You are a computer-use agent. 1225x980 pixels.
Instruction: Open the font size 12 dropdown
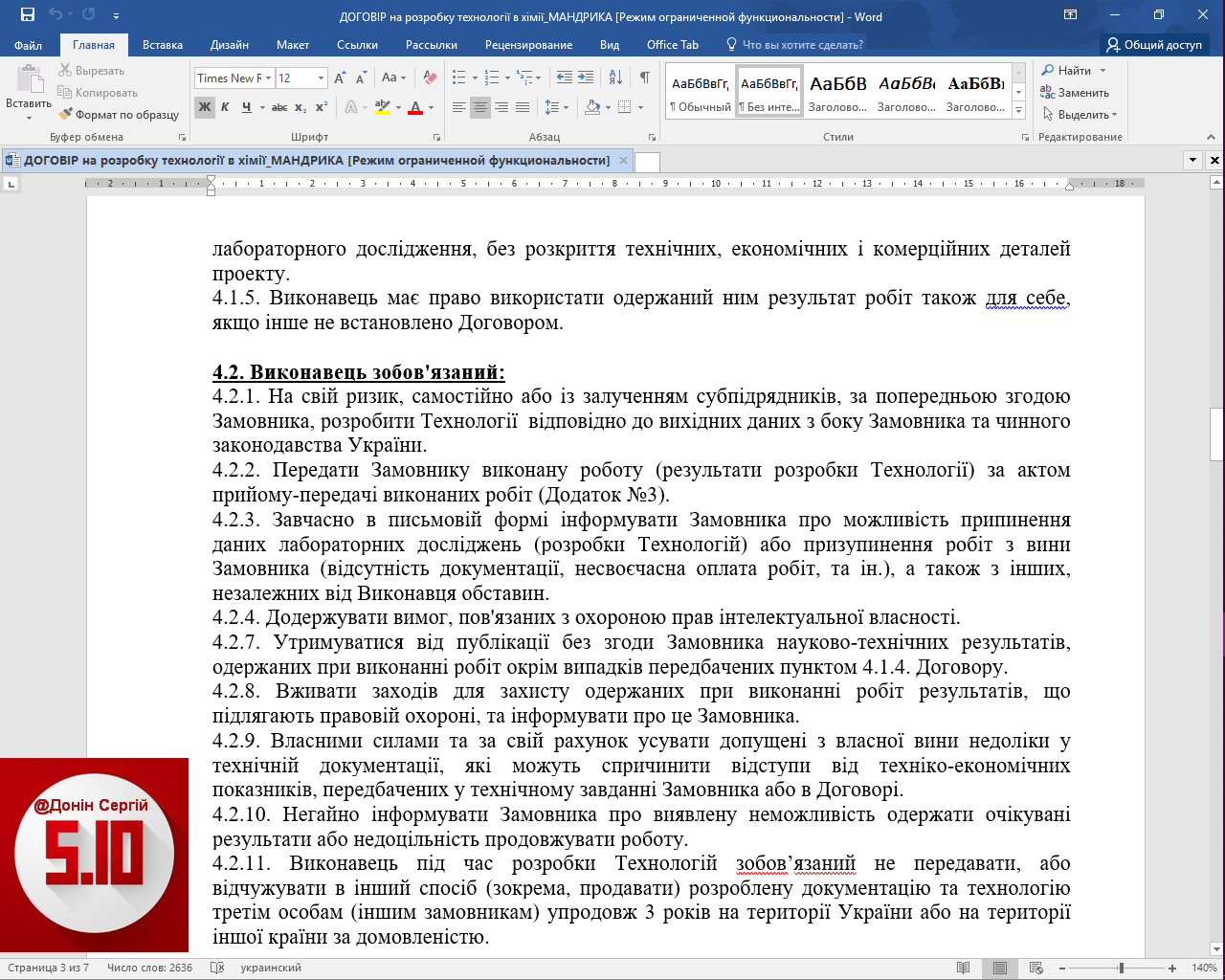321,78
